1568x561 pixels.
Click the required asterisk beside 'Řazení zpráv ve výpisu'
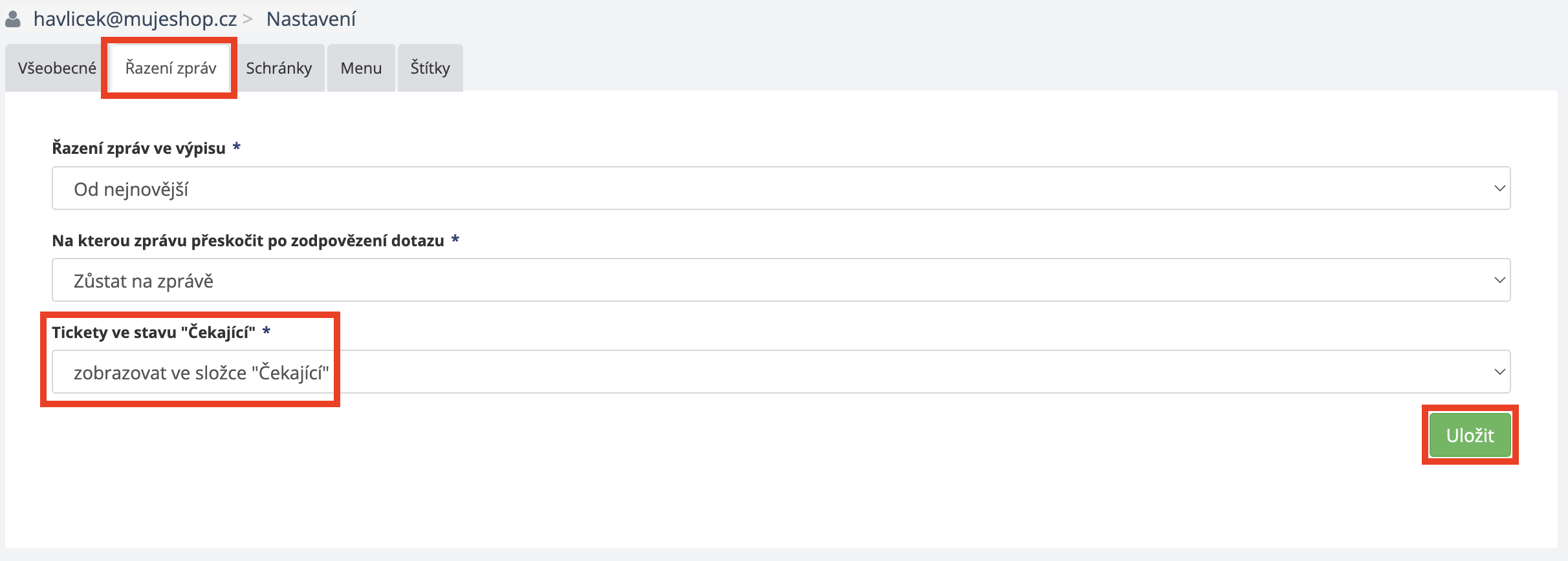[237, 147]
